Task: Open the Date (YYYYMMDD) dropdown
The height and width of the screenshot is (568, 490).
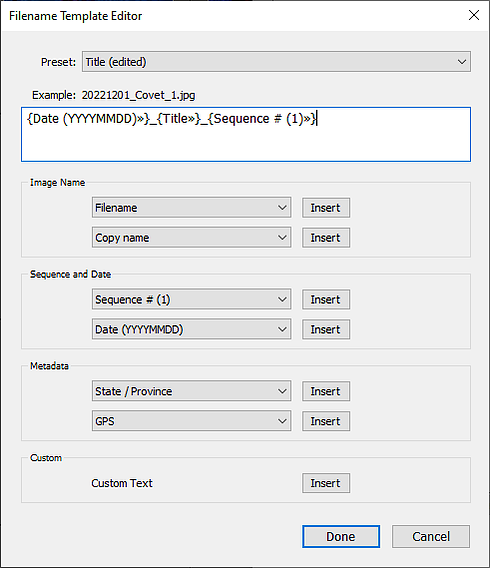Action: [x=192, y=329]
